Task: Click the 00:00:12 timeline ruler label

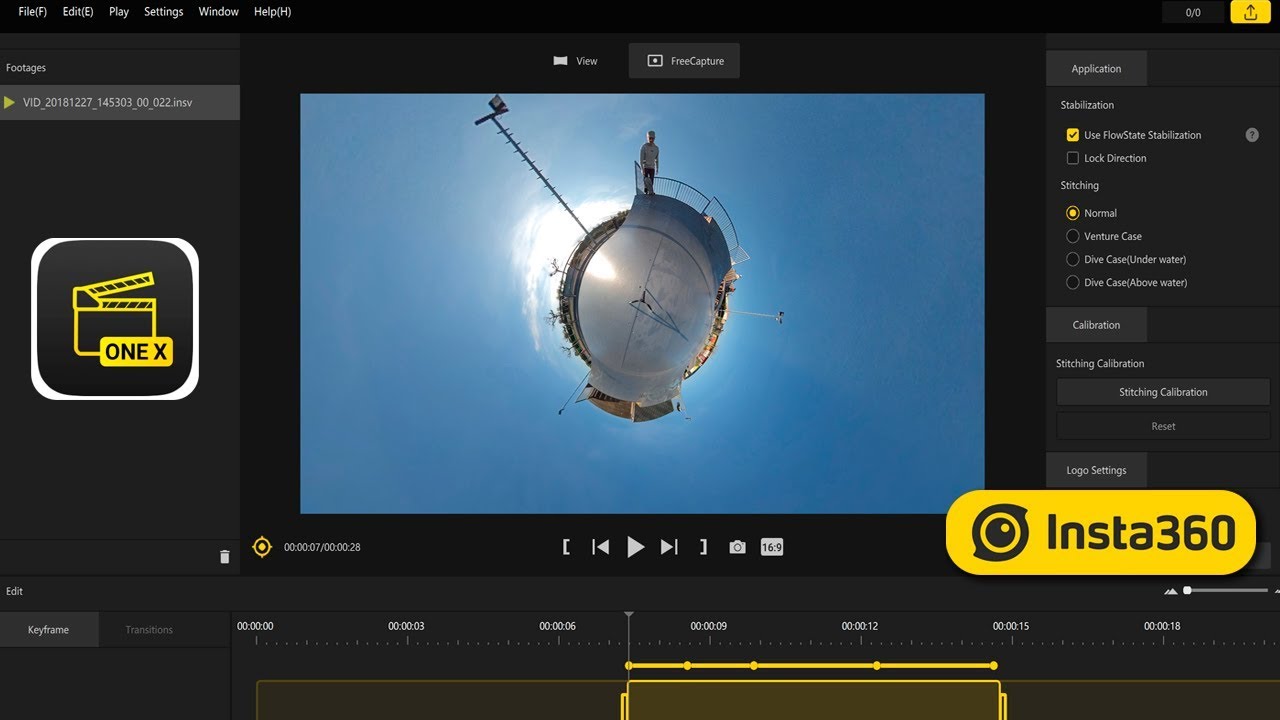Action: [860, 626]
